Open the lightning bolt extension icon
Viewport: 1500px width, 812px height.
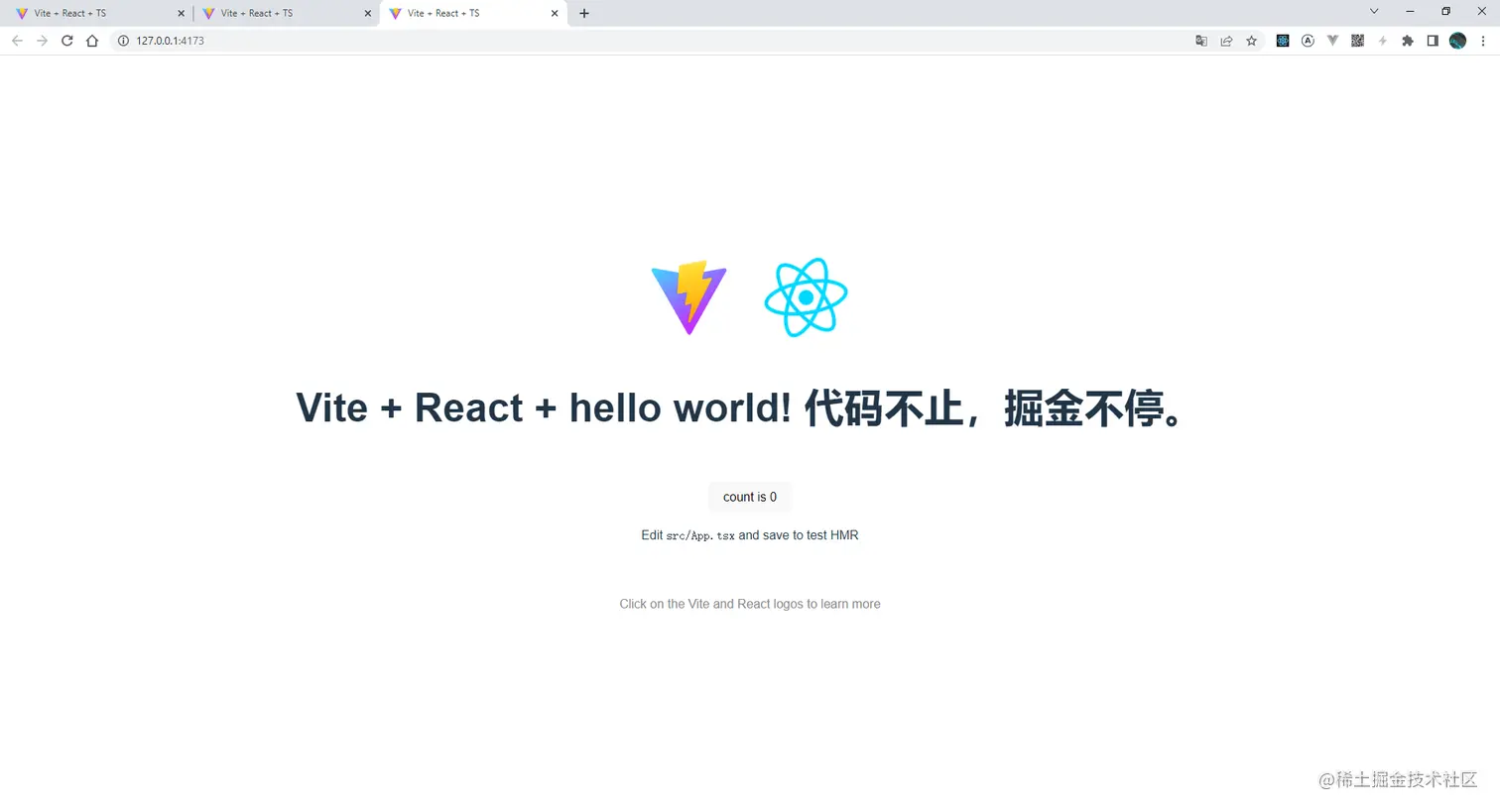click(x=1382, y=41)
